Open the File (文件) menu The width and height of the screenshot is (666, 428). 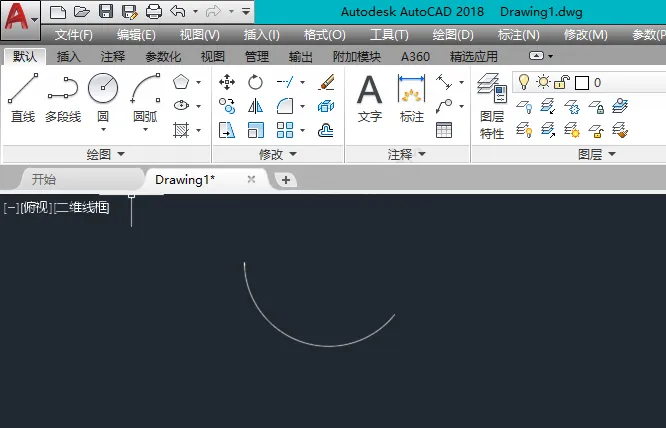[x=73, y=34]
